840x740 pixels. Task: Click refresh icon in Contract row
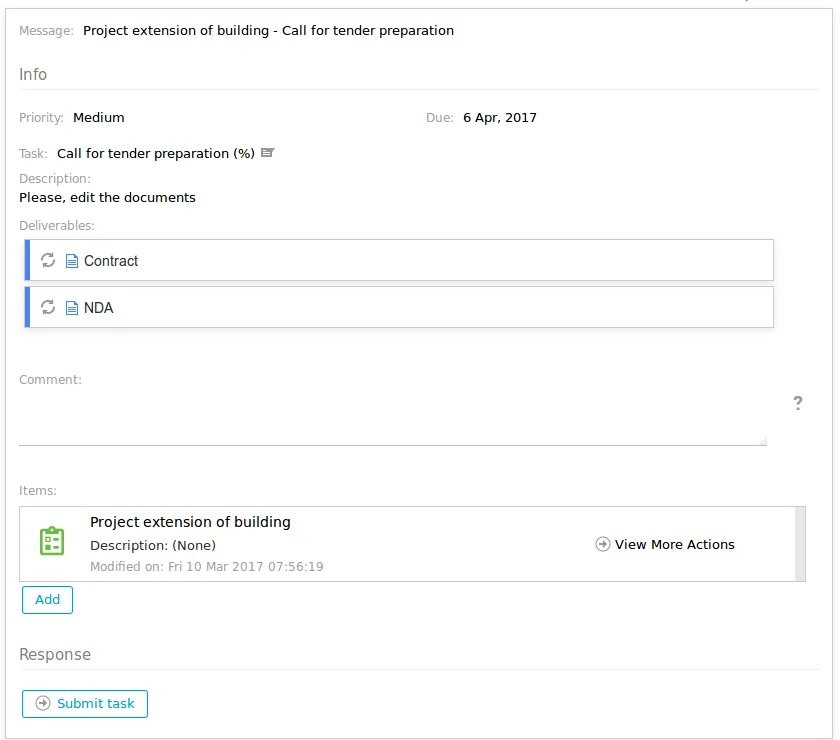click(48, 260)
